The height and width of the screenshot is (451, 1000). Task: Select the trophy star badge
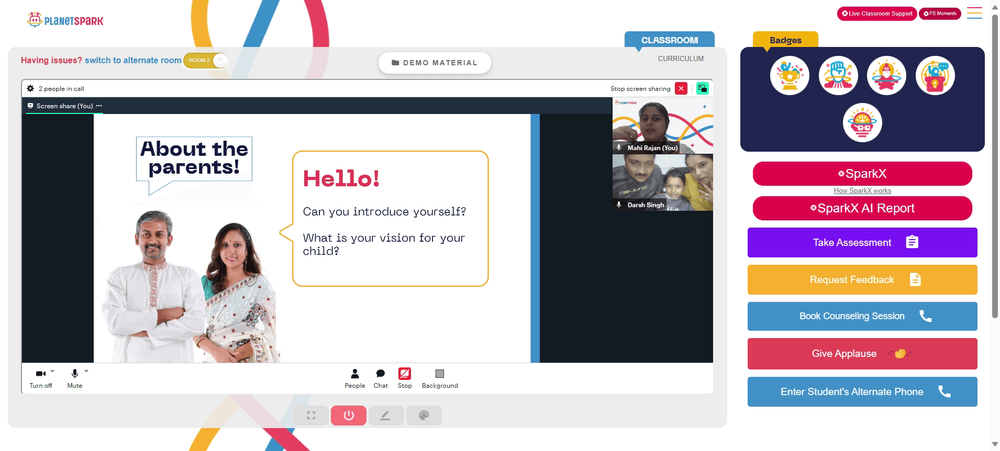[790, 76]
